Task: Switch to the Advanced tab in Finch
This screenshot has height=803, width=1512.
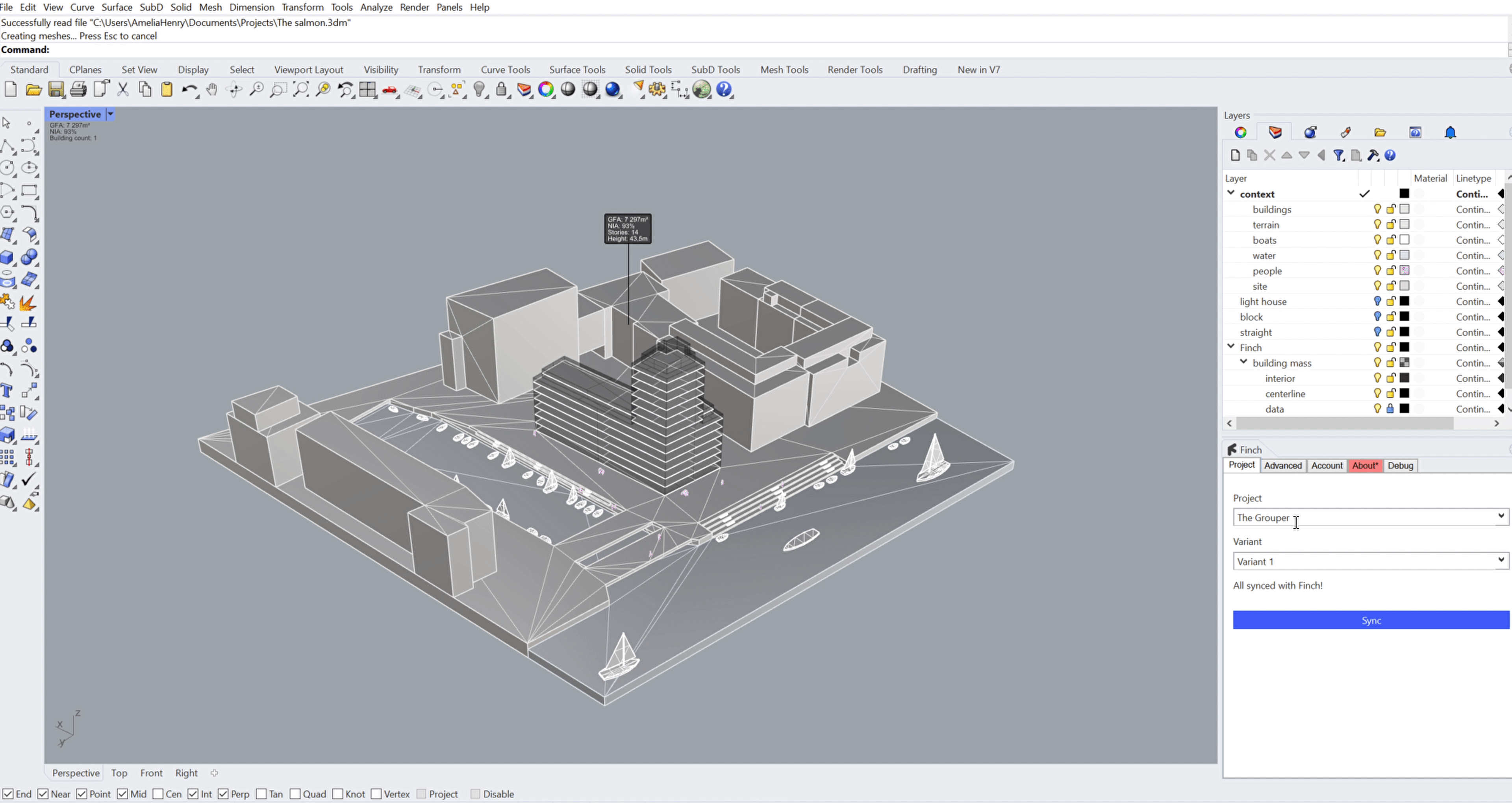Action: tap(1282, 466)
